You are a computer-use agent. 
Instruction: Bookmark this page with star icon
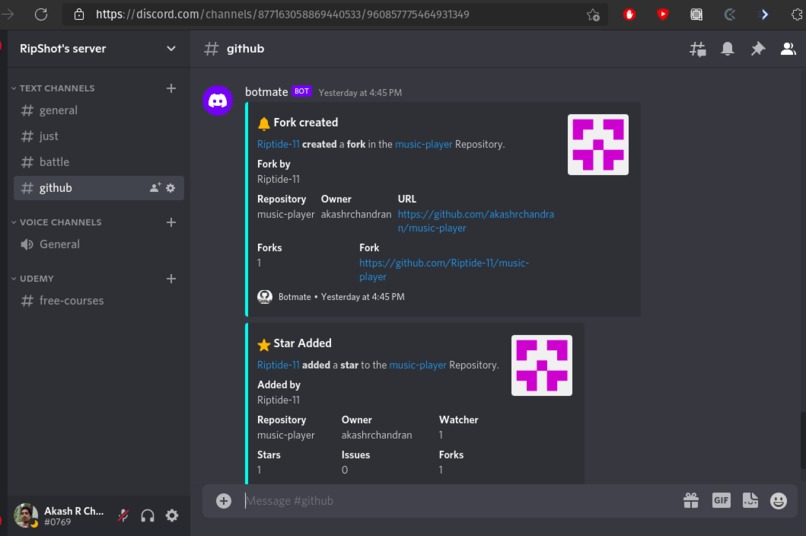[593, 15]
